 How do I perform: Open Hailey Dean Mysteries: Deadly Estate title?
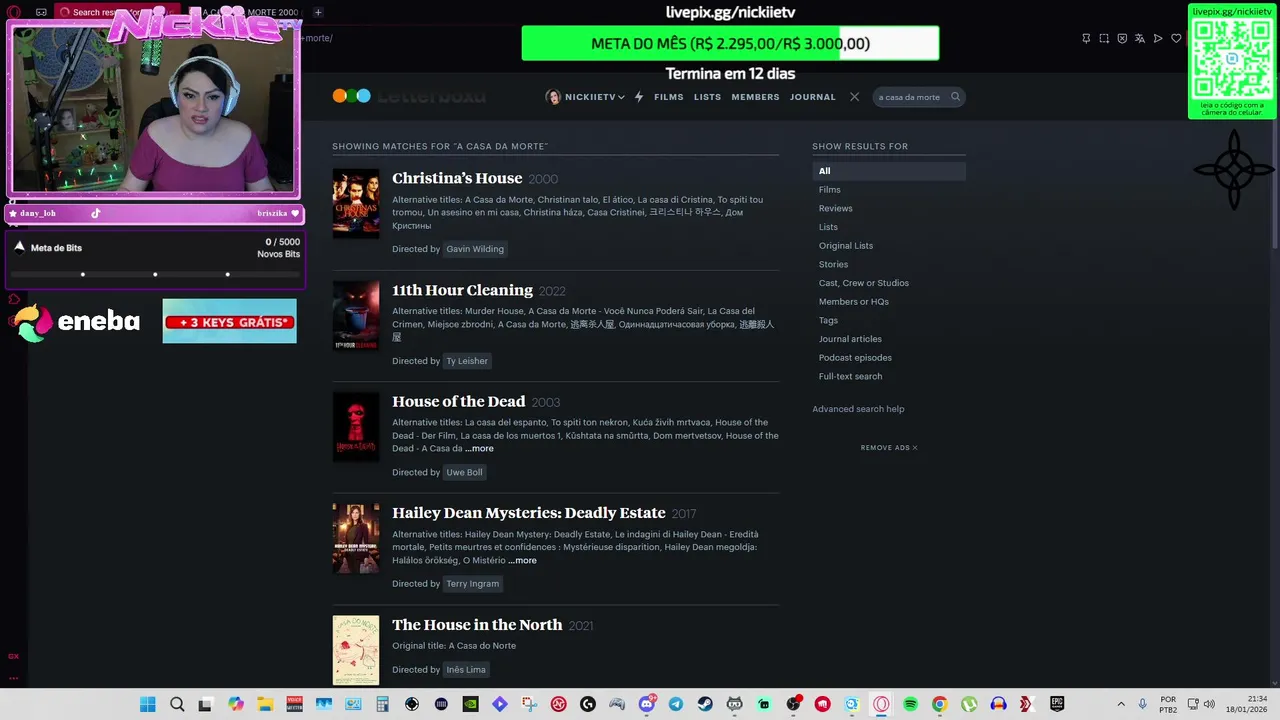tap(528, 513)
